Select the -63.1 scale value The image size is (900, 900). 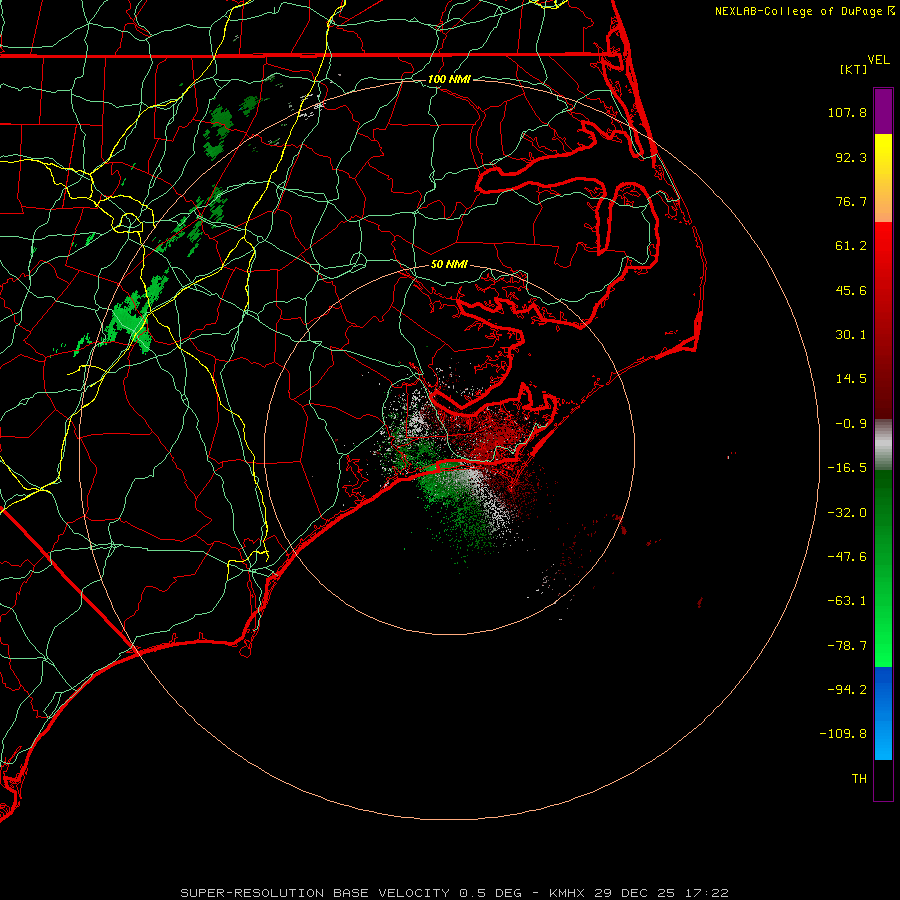click(x=847, y=601)
